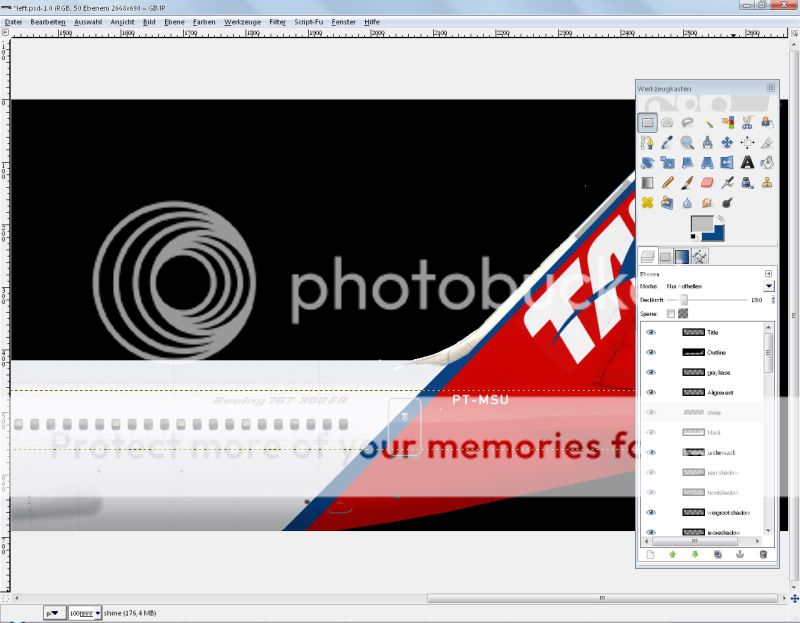
Task: Choose the Move tool
Action: (x=727, y=143)
